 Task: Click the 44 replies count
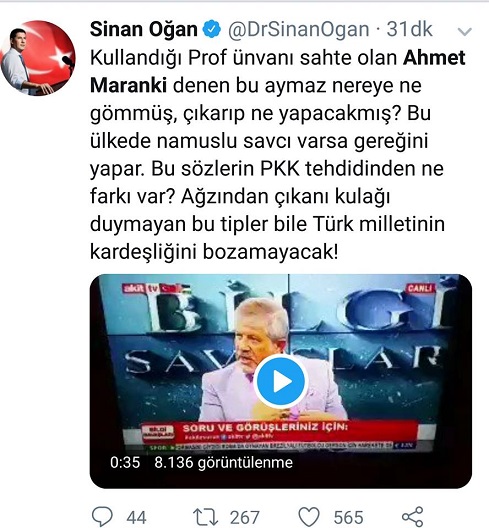[136, 518]
